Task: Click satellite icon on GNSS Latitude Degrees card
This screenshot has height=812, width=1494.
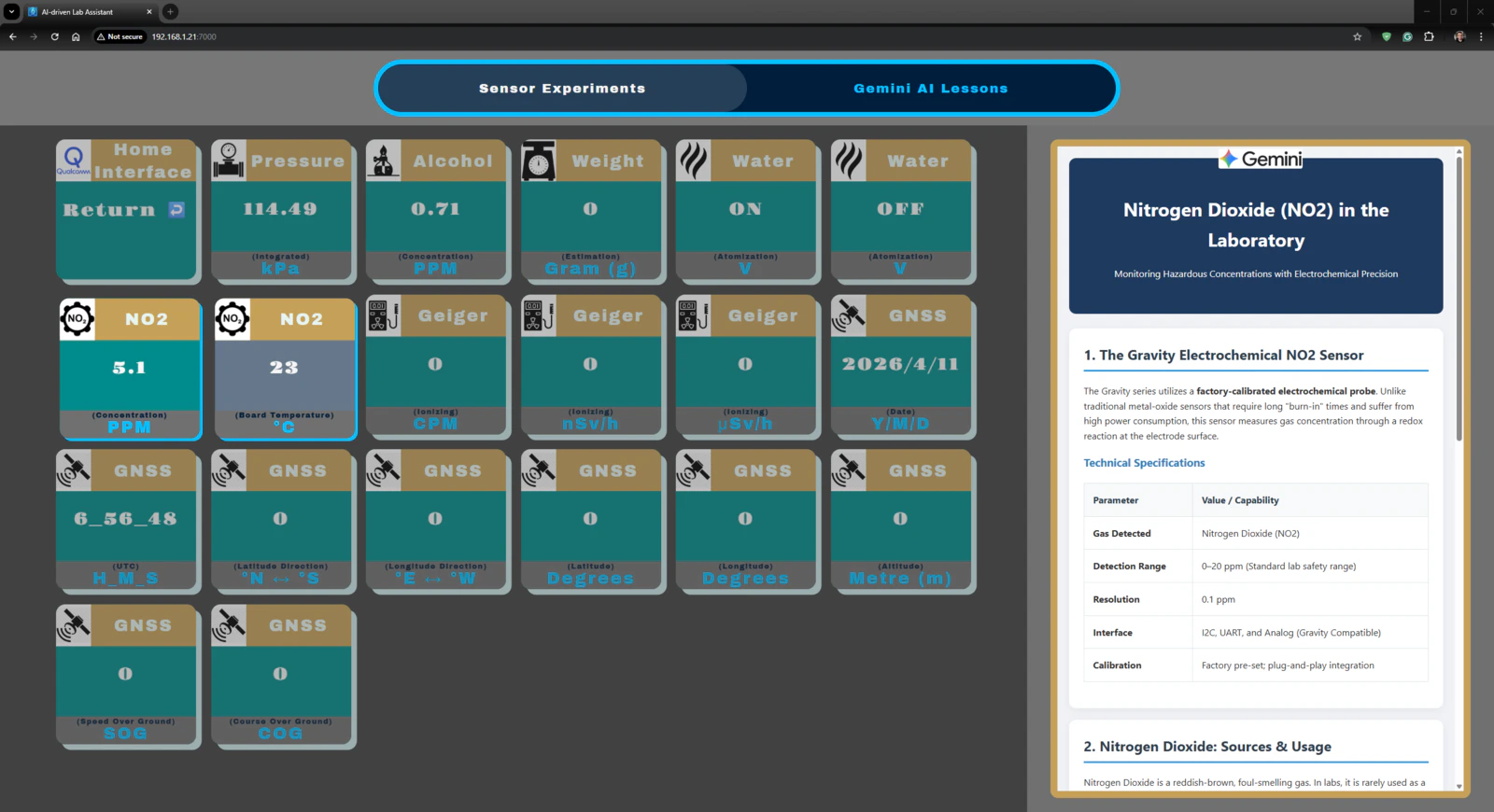Action: (539, 470)
